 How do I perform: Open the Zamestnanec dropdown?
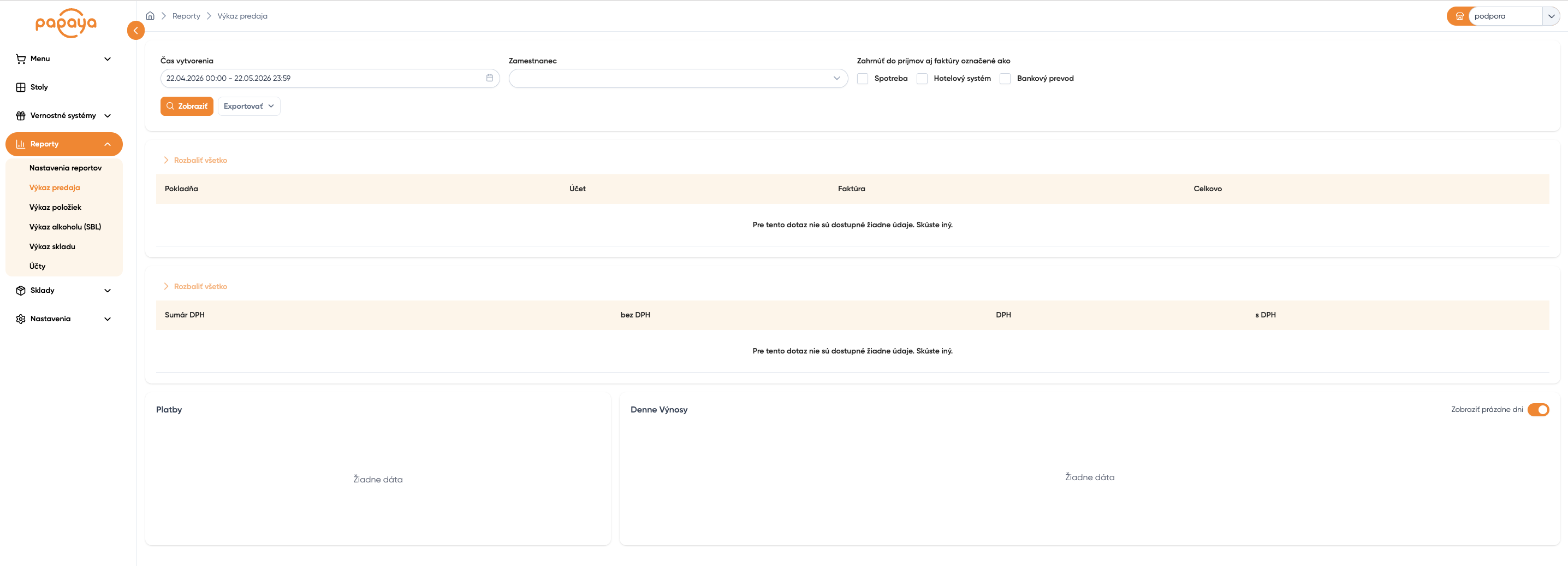pos(678,79)
